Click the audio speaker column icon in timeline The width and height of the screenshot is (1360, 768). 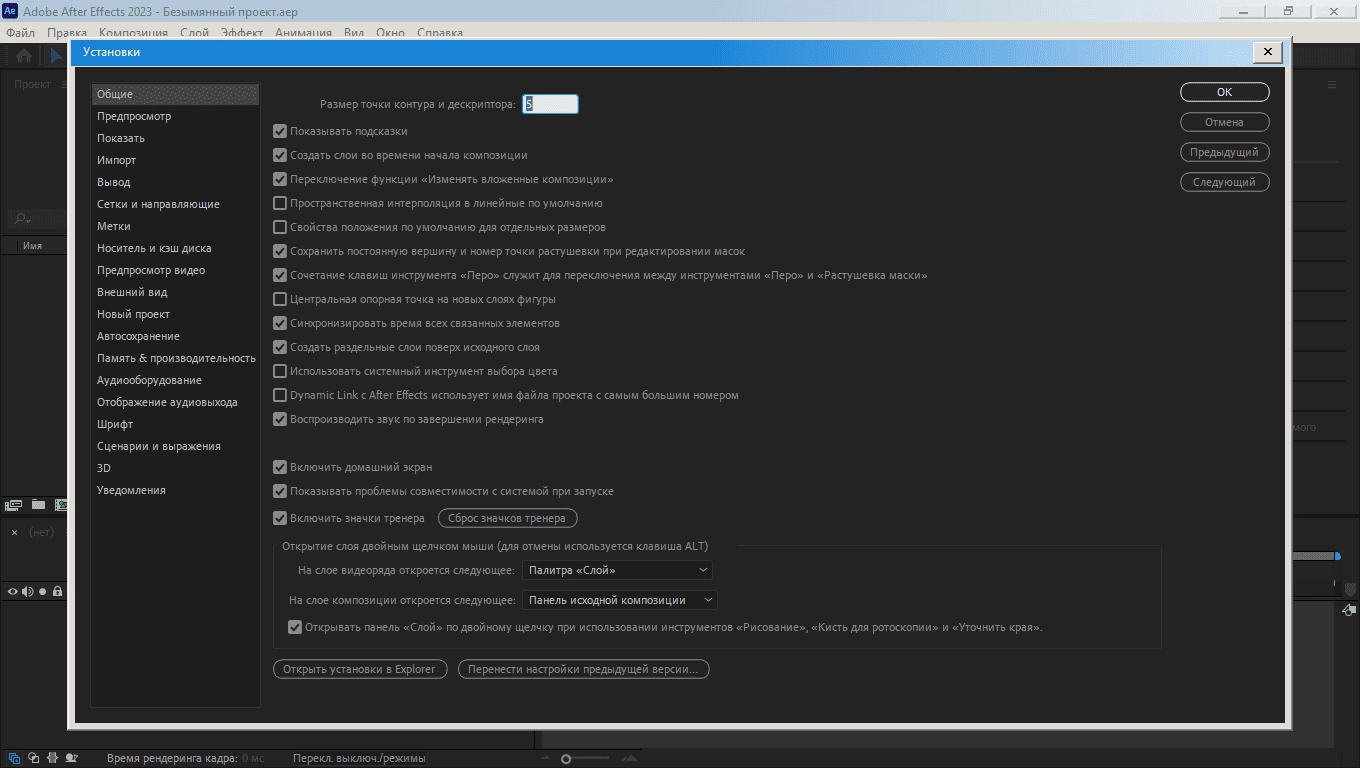pos(28,592)
